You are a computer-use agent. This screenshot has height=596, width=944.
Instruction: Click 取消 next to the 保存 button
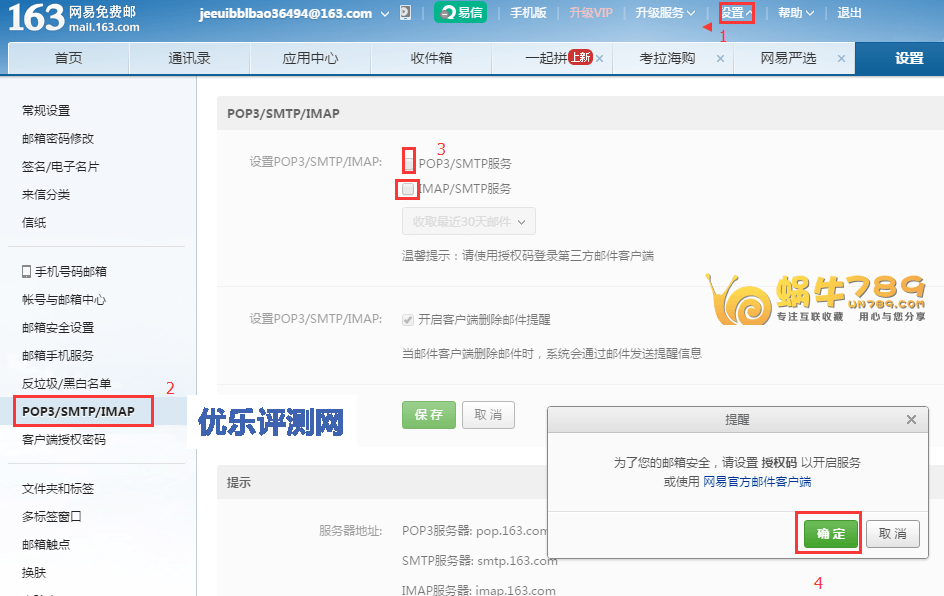488,415
